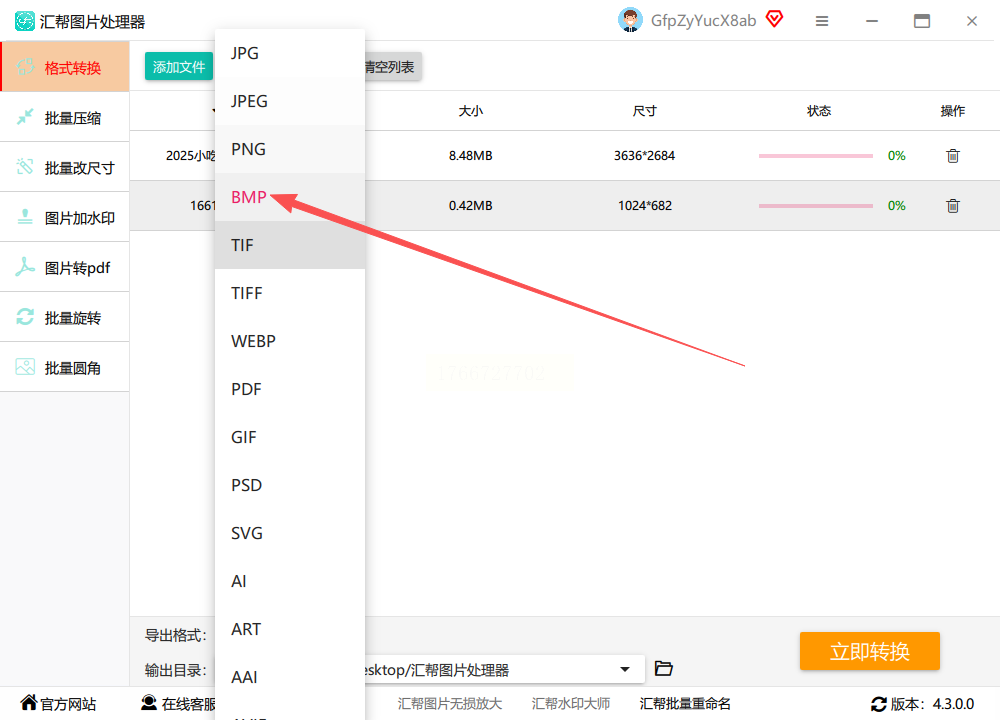Click the 尺寸 column header
This screenshot has height=720, width=1000.
pyautogui.click(x=644, y=111)
